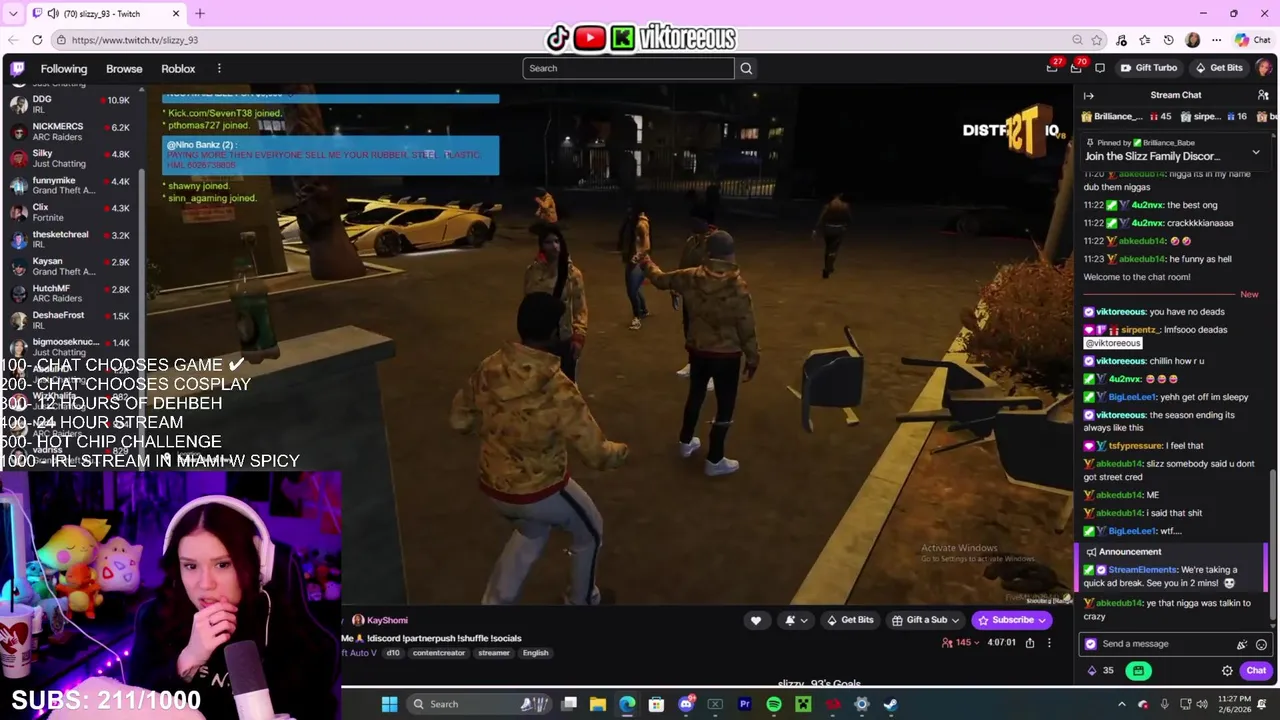Open Twitch notifications inbox with 27 badge
The width and height of the screenshot is (1280, 720).
tap(1052, 68)
